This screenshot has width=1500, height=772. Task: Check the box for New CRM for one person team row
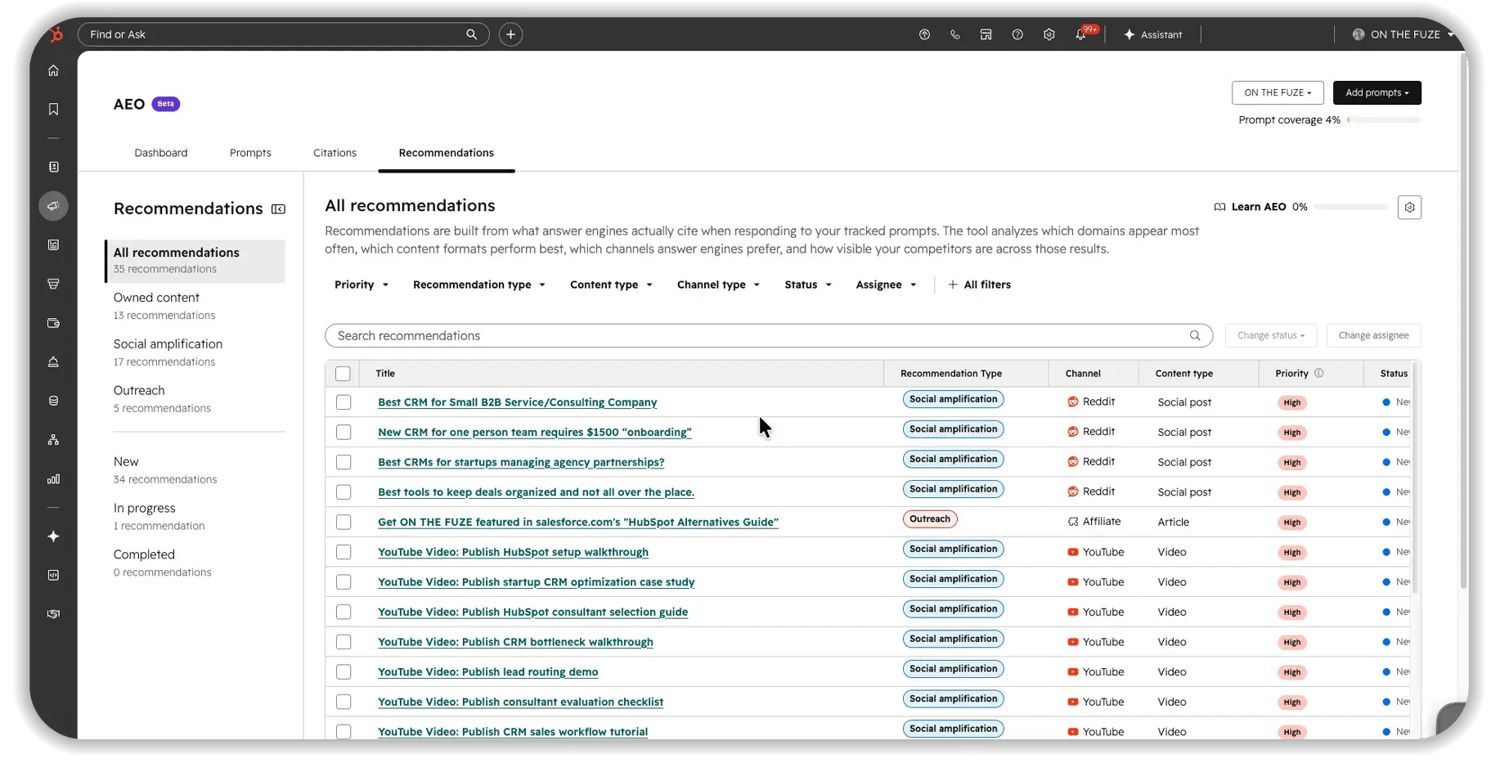pyautogui.click(x=343, y=432)
